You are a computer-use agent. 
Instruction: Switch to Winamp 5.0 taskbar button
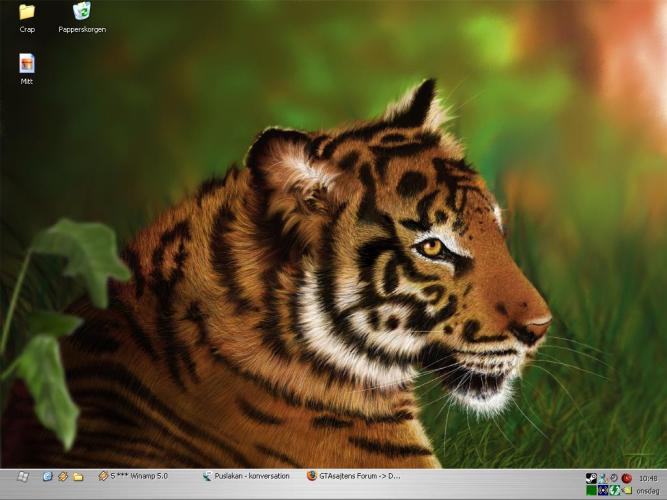(143, 476)
